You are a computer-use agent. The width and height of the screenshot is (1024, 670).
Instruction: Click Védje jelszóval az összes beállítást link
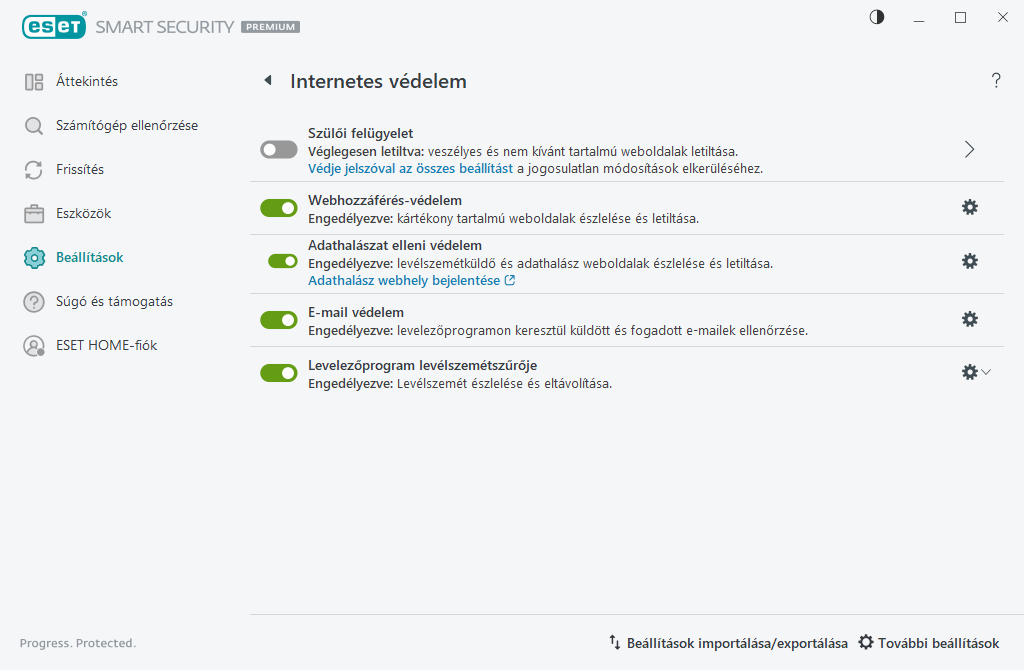(410, 169)
